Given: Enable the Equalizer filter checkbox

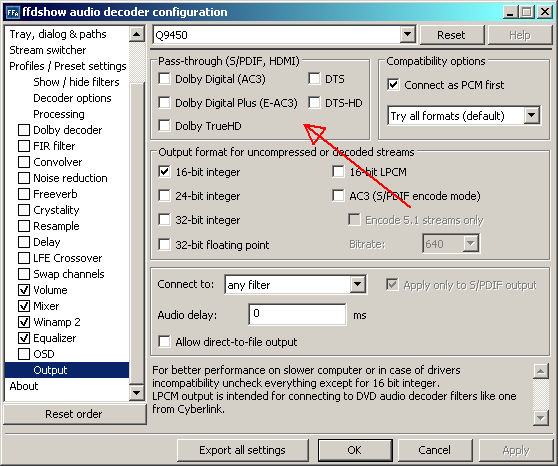Looking at the screenshot, I should pyautogui.click(x=24, y=338).
